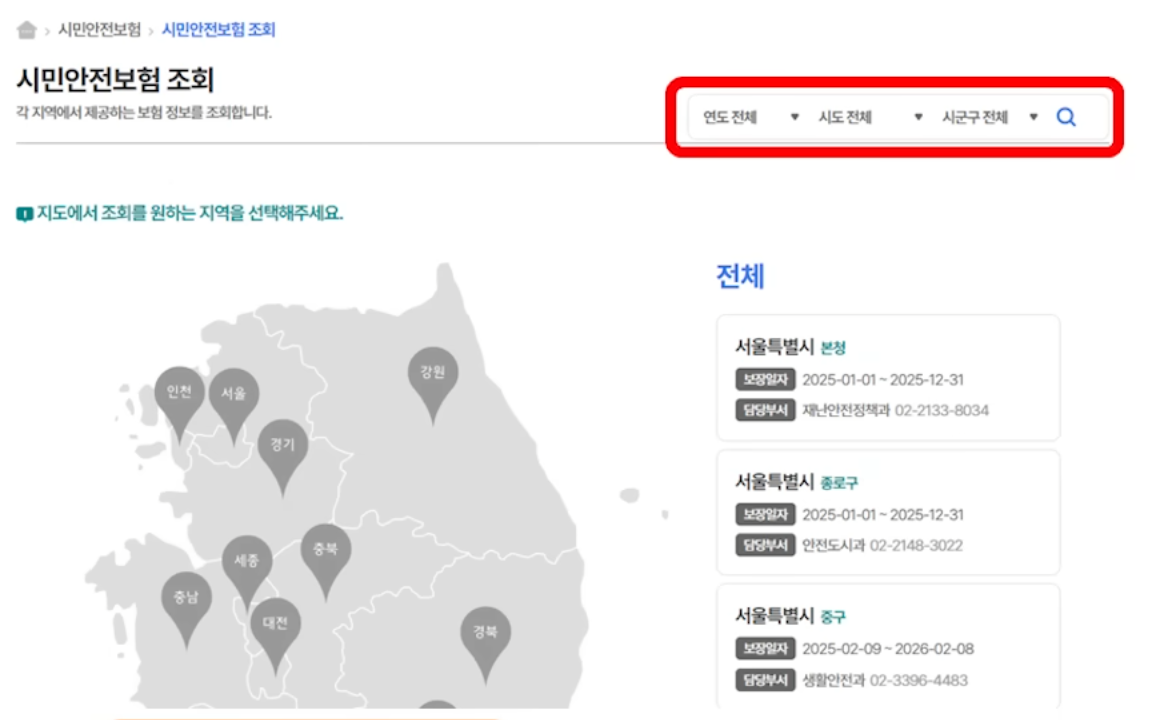
Task: Select the 강원 map pin
Action: pos(433,385)
